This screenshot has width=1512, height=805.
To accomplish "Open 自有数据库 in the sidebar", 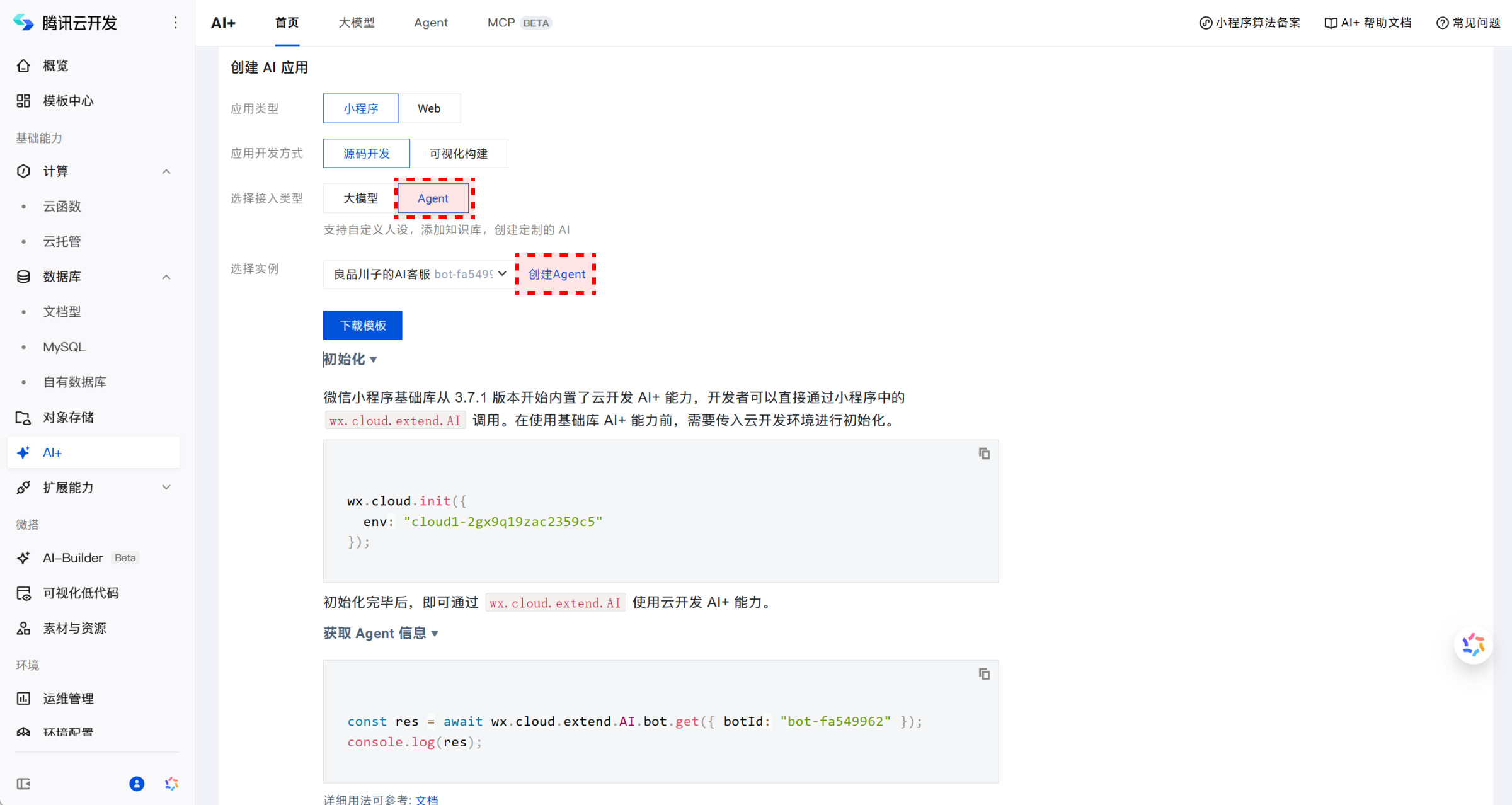I will click(x=74, y=382).
